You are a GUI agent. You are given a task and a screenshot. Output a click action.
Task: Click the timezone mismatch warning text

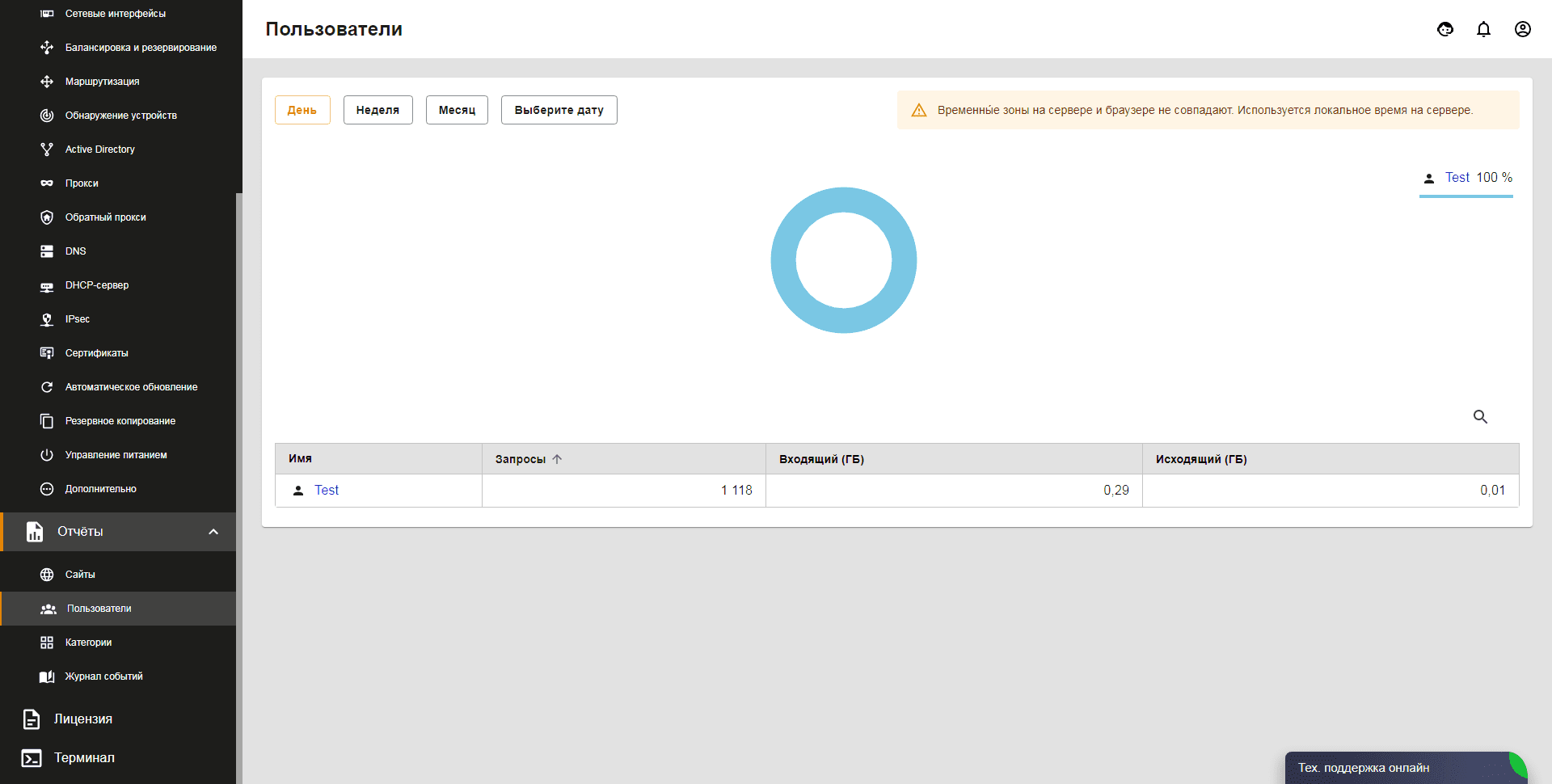(1205, 110)
